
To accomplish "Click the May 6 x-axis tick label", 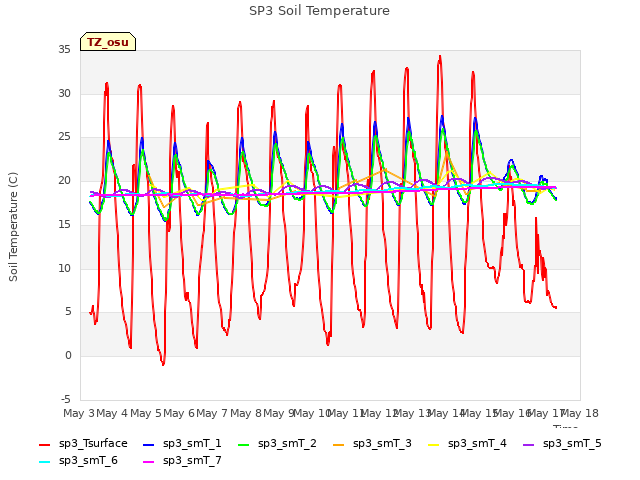I will click(x=179, y=413).
